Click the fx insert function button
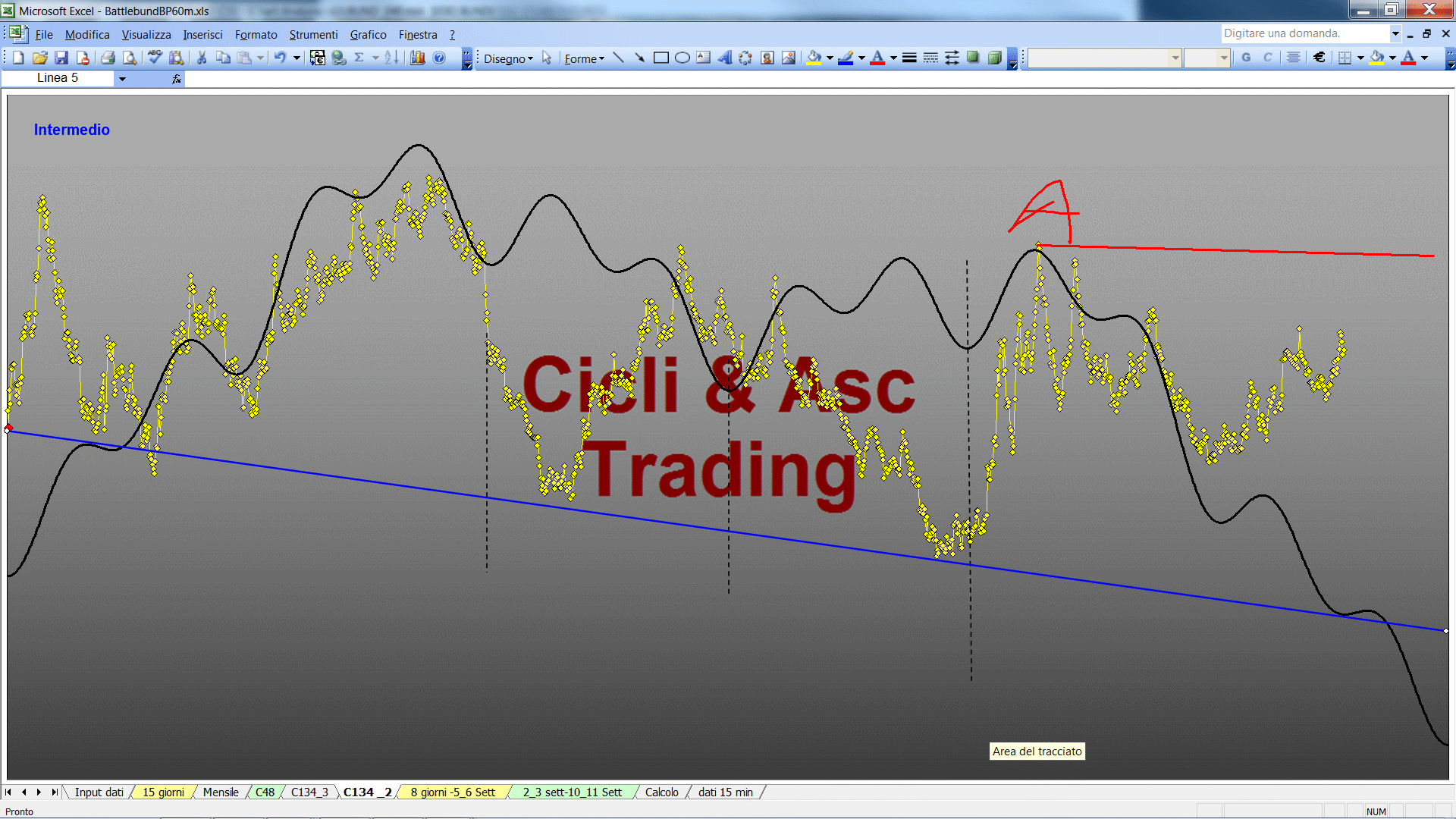Screen dimensions: 1456x819 pos(177,79)
